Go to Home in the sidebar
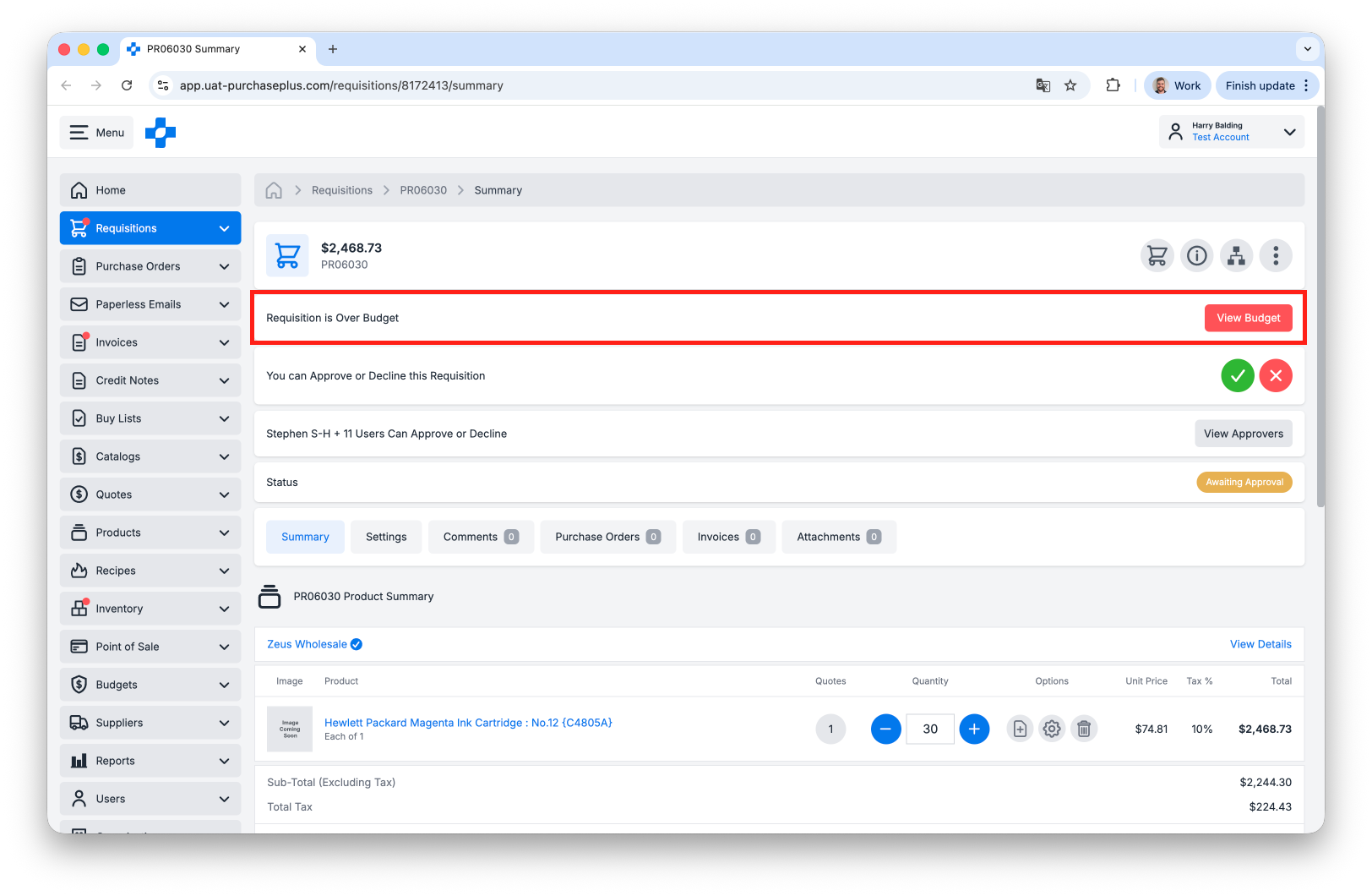The image size is (1372, 896). coord(150,190)
